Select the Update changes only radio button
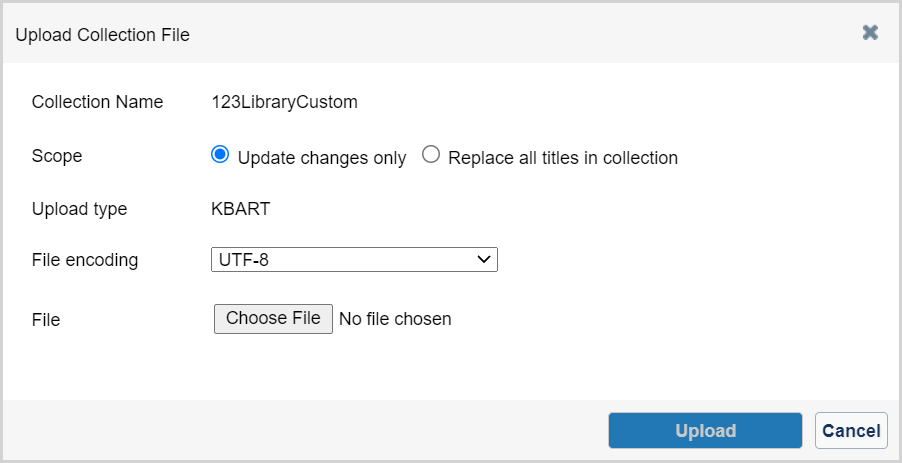This screenshot has height=463, width=902. click(x=220, y=155)
